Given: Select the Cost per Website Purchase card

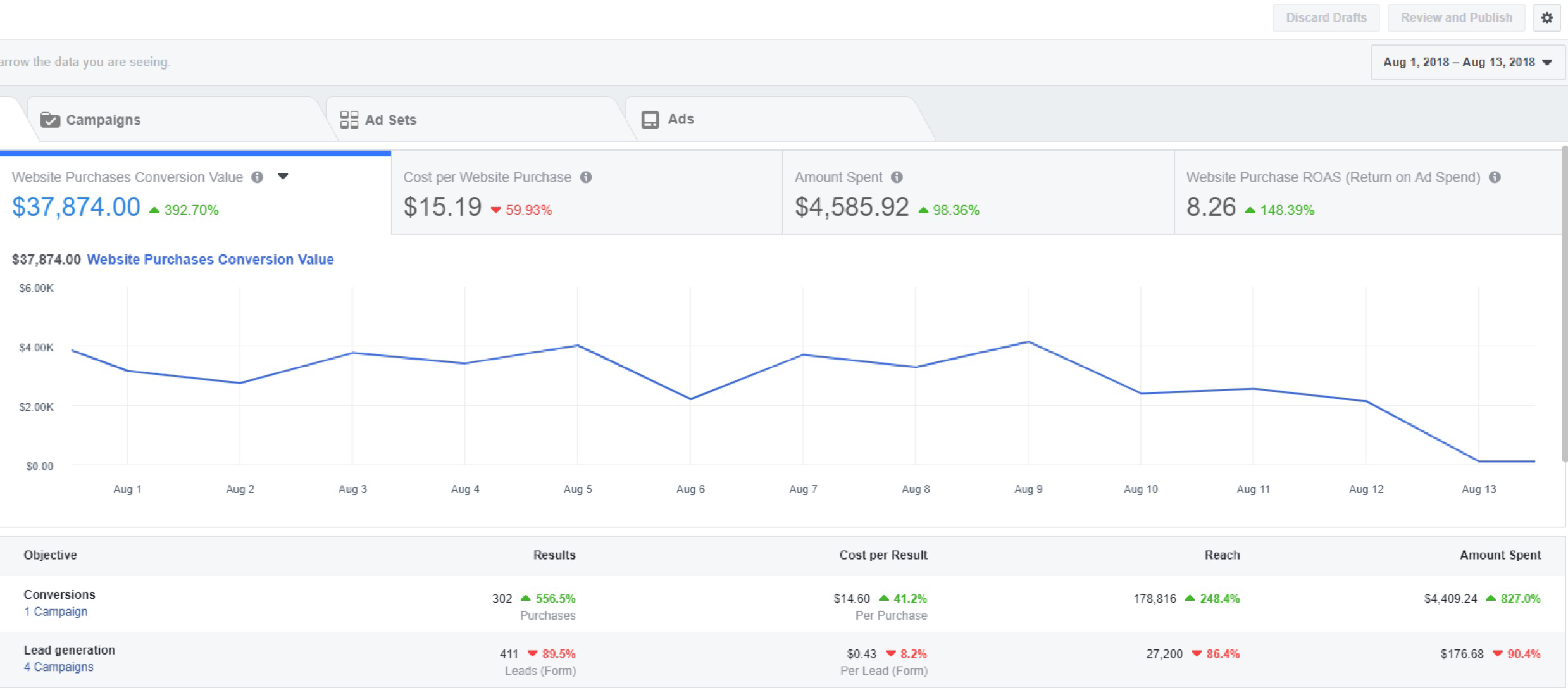Looking at the screenshot, I should (587, 192).
